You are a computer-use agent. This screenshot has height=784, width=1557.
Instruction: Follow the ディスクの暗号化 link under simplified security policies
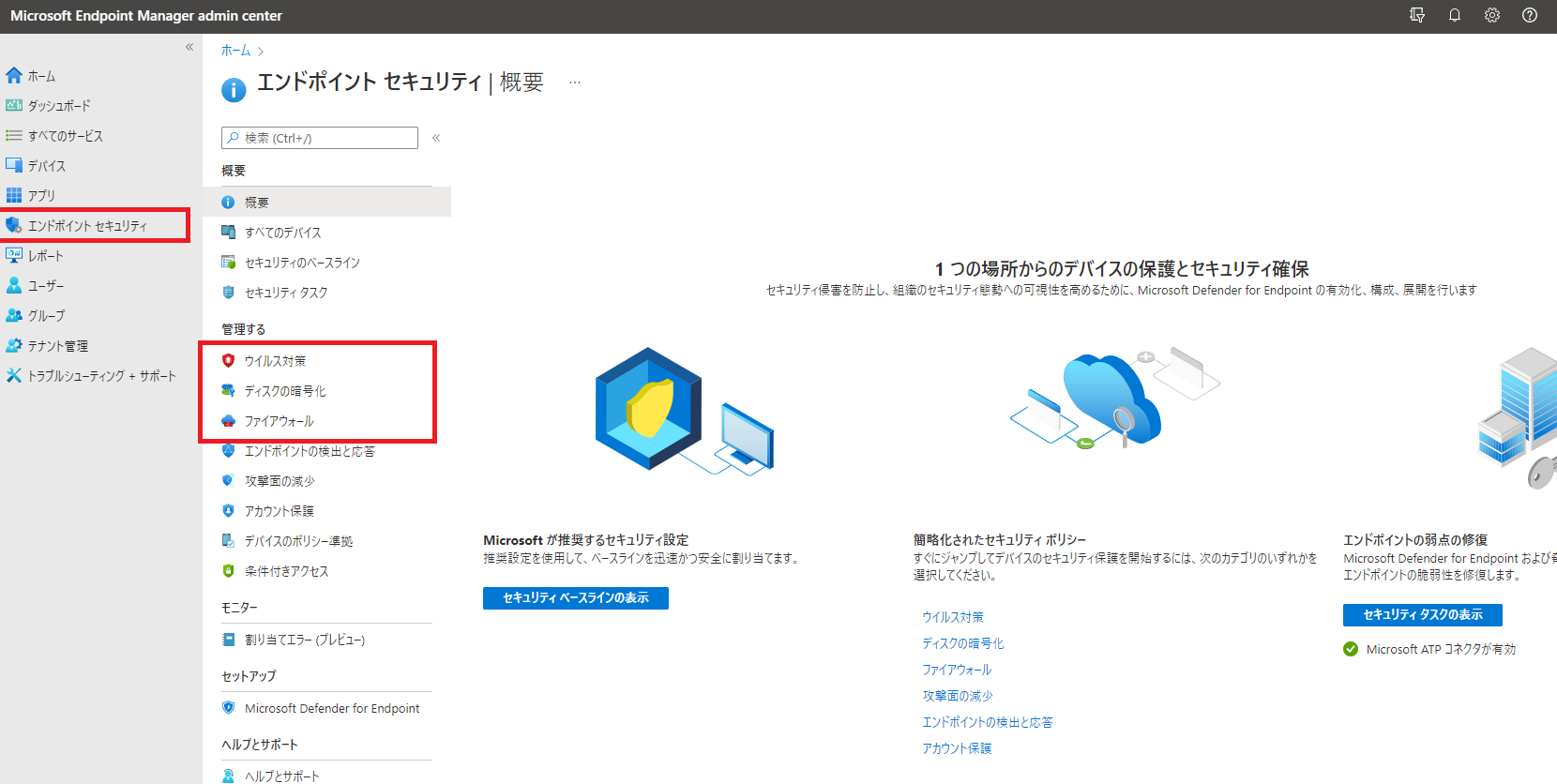pyautogui.click(x=963, y=643)
